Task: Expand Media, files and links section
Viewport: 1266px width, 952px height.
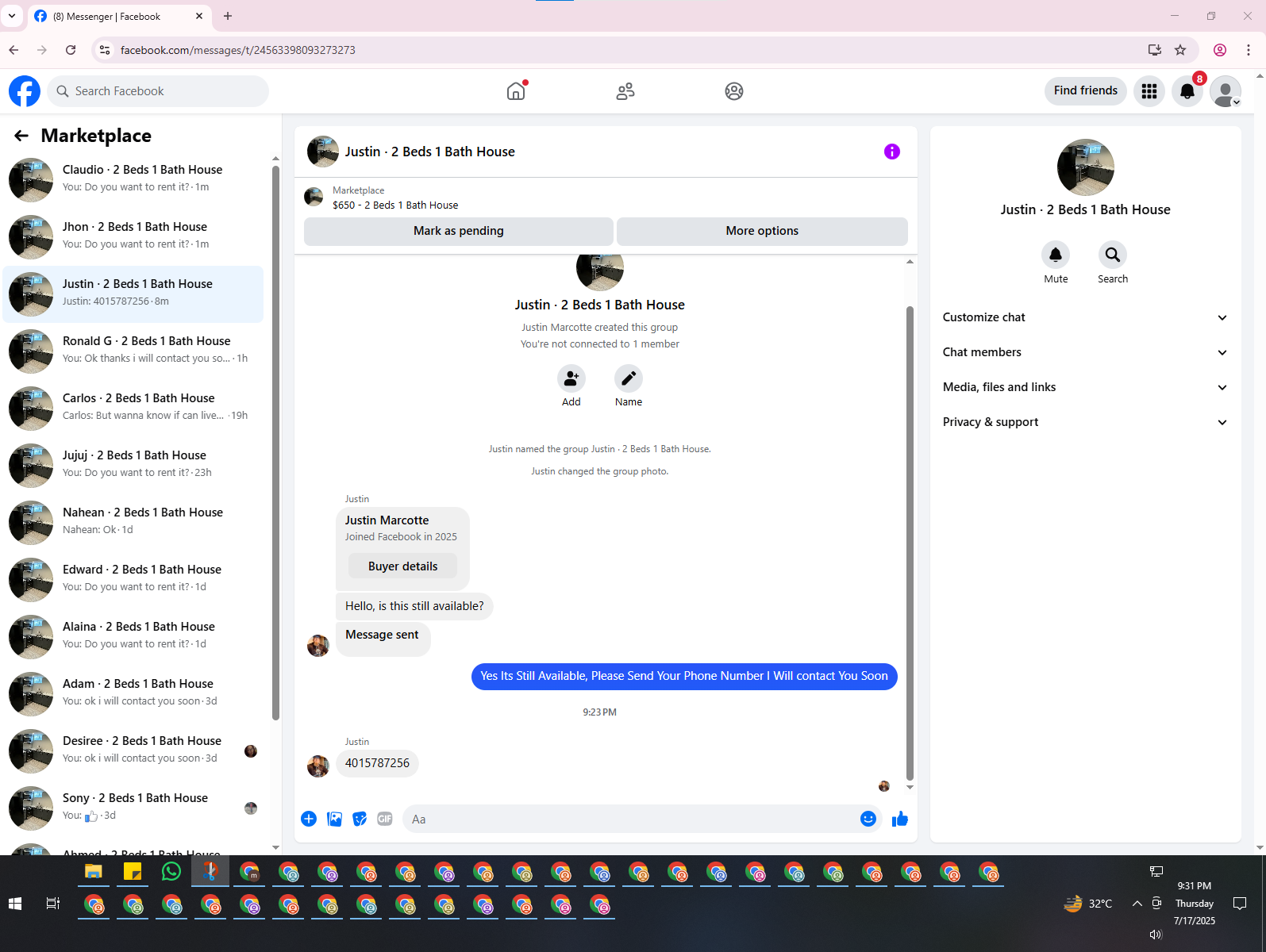Action: click(x=1085, y=387)
